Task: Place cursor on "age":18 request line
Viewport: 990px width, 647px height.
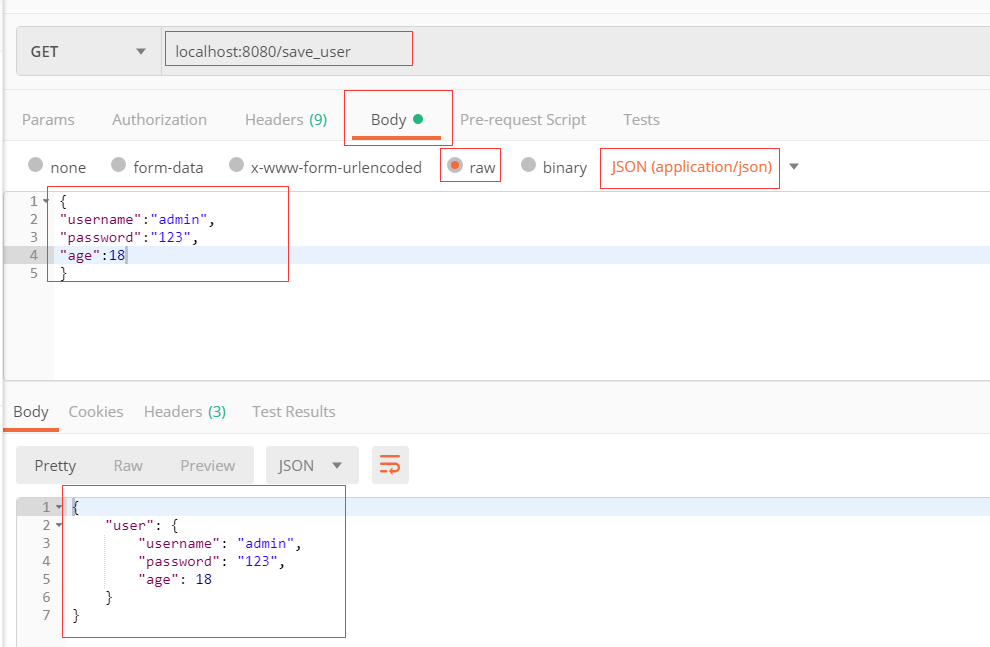Action: [92, 255]
